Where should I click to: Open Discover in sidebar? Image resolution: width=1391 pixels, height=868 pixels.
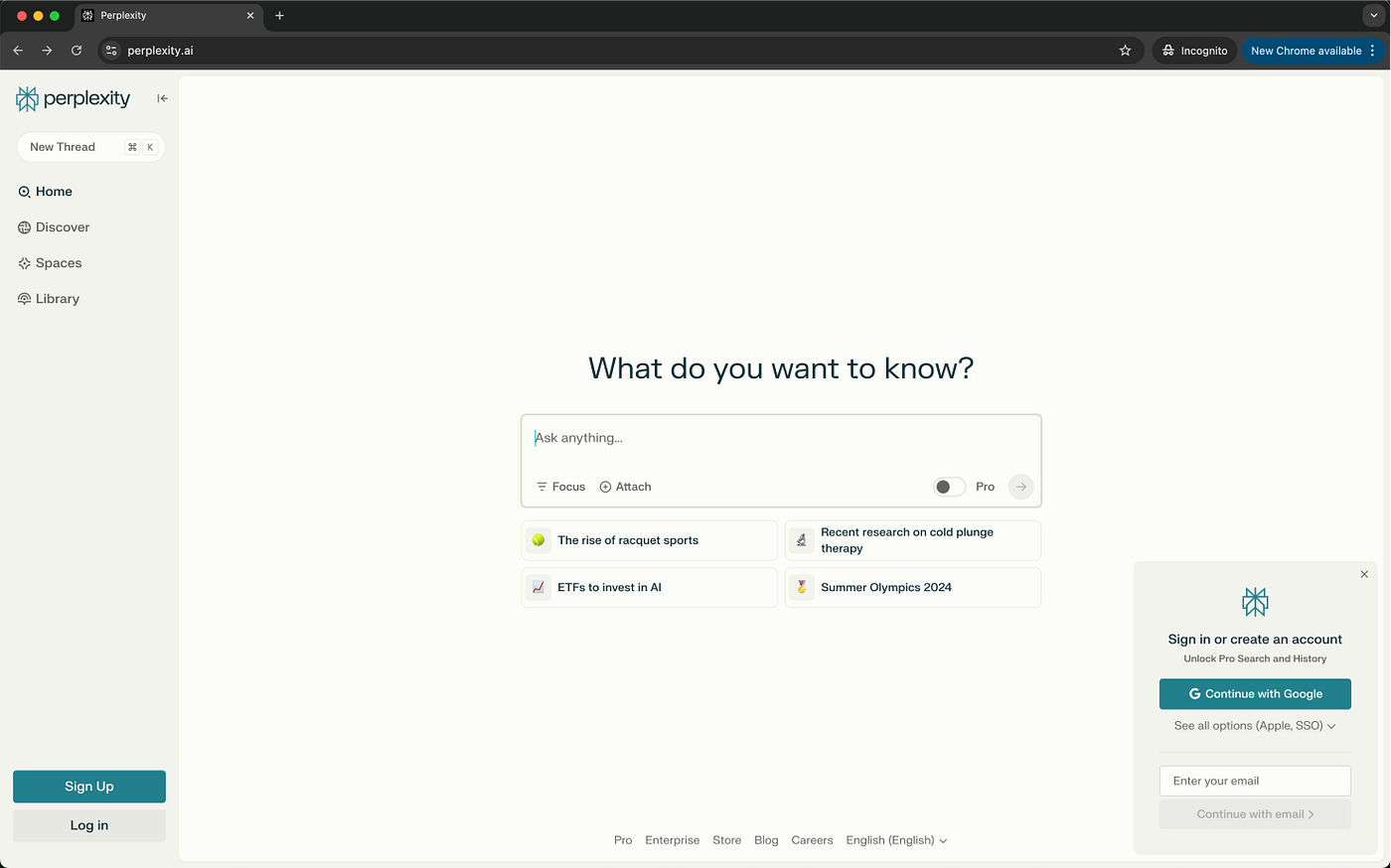click(x=54, y=227)
